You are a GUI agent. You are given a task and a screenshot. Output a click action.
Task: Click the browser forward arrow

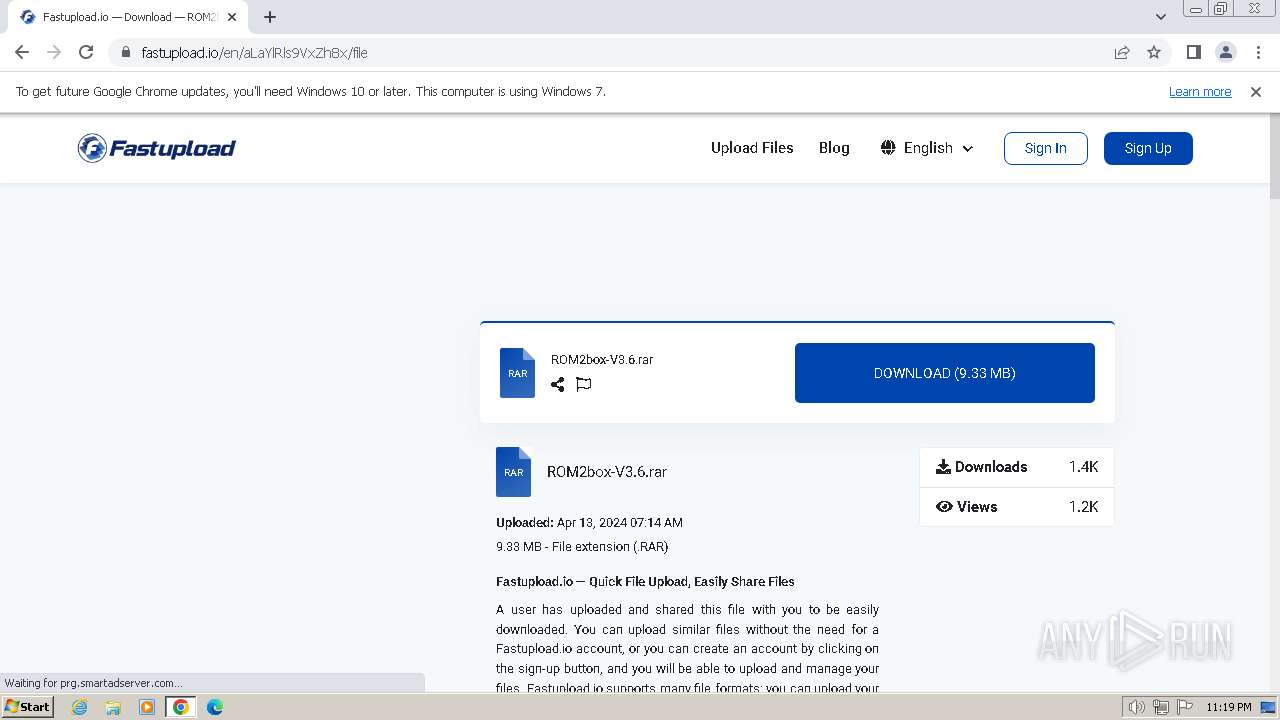[54, 52]
